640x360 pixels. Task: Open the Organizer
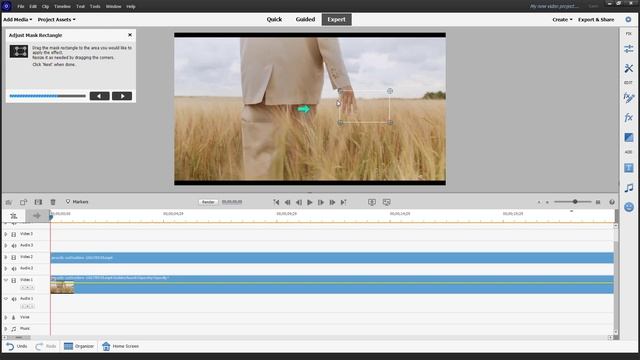pyautogui.click(x=79, y=346)
